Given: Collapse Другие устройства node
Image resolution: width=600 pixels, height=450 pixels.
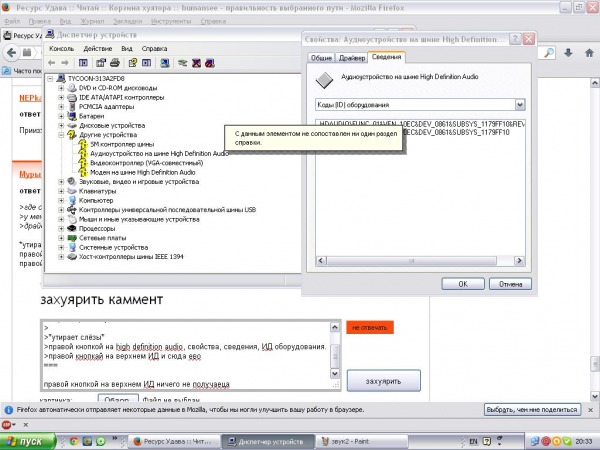Looking at the screenshot, I should pyautogui.click(x=61, y=135).
